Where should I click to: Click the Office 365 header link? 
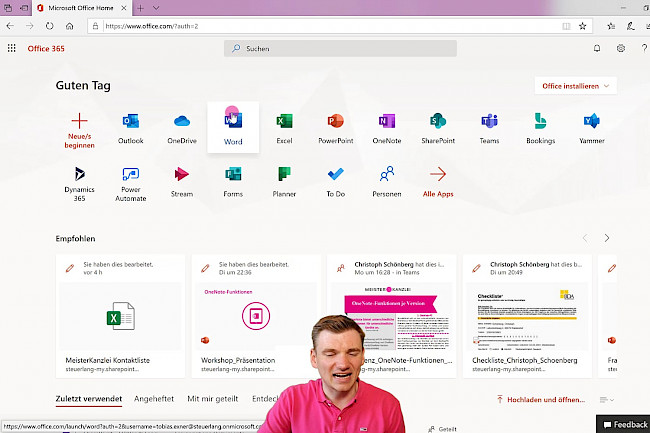[x=46, y=48]
